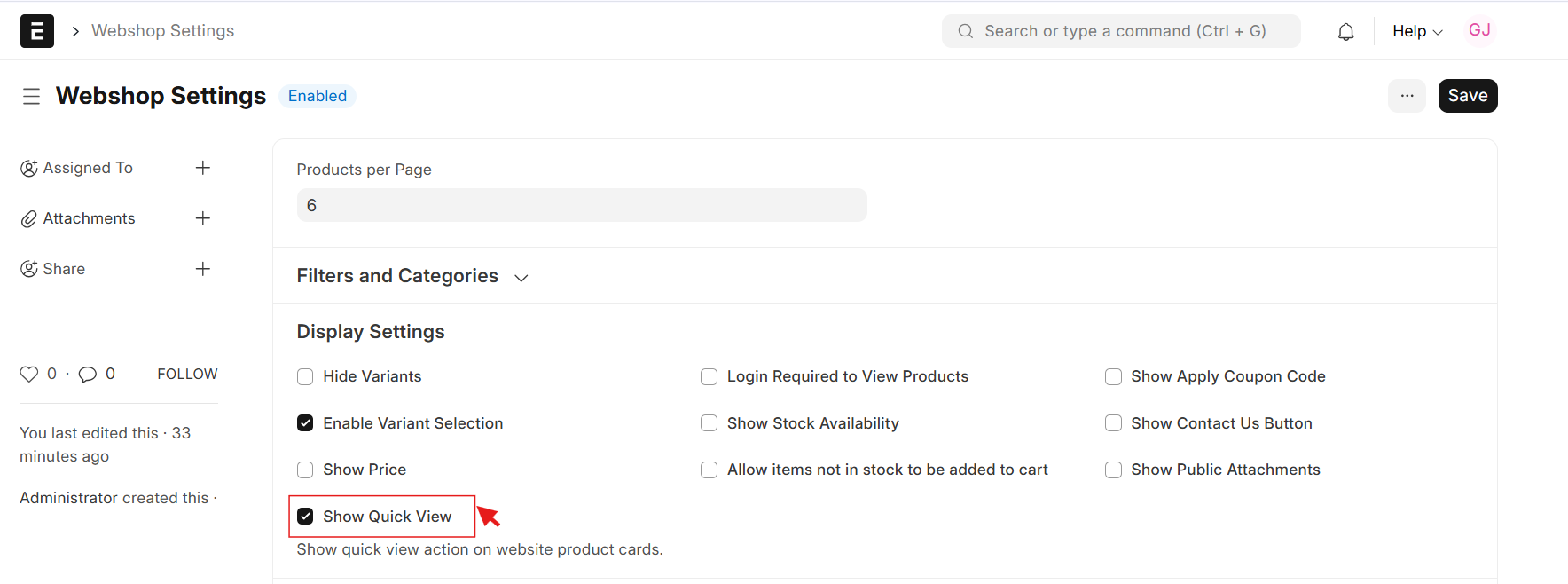
Task: Uncheck Show Quick View
Action: pyautogui.click(x=305, y=517)
